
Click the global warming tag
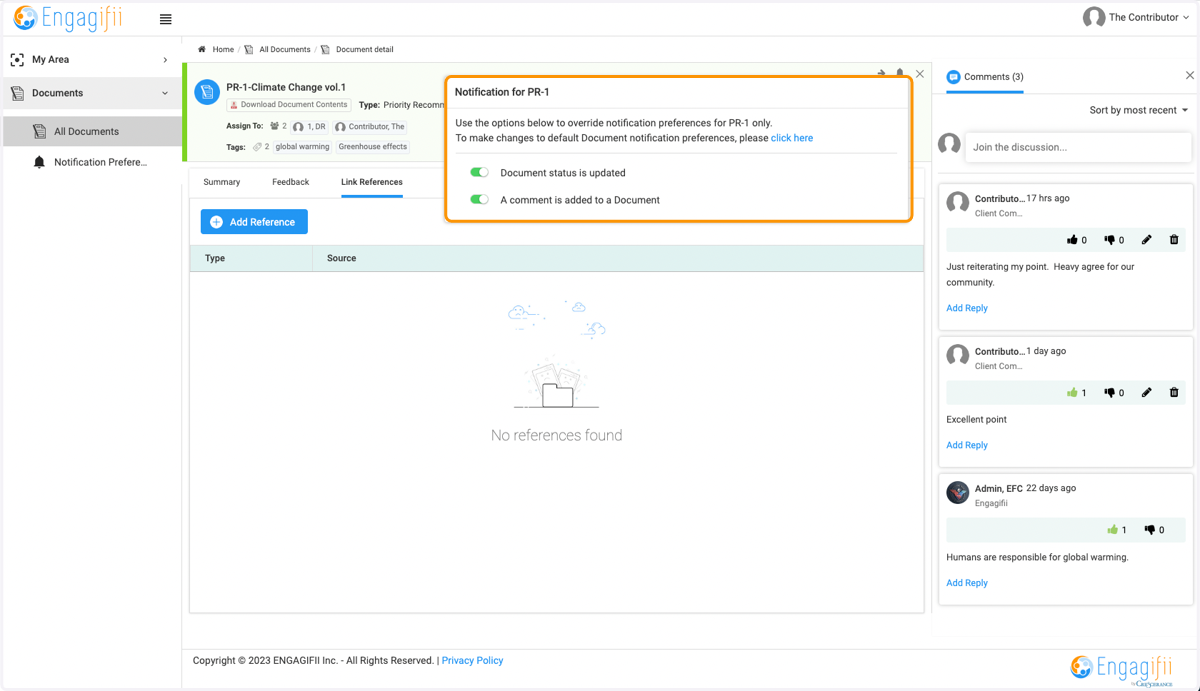tap(302, 147)
